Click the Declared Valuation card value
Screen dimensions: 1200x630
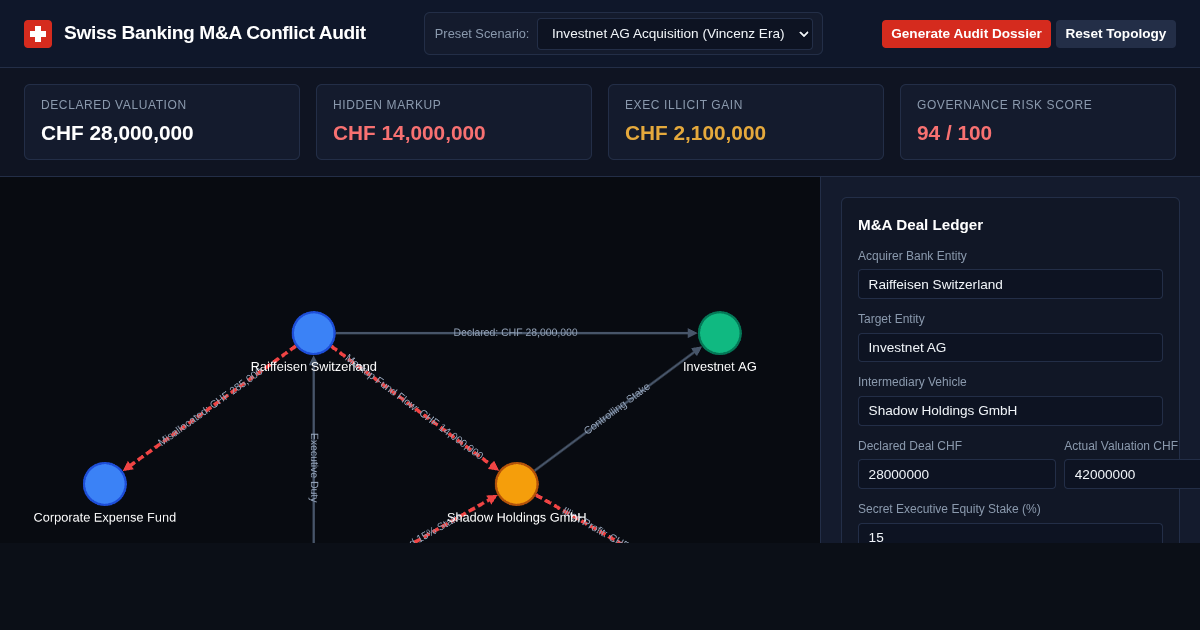[x=117, y=133]
